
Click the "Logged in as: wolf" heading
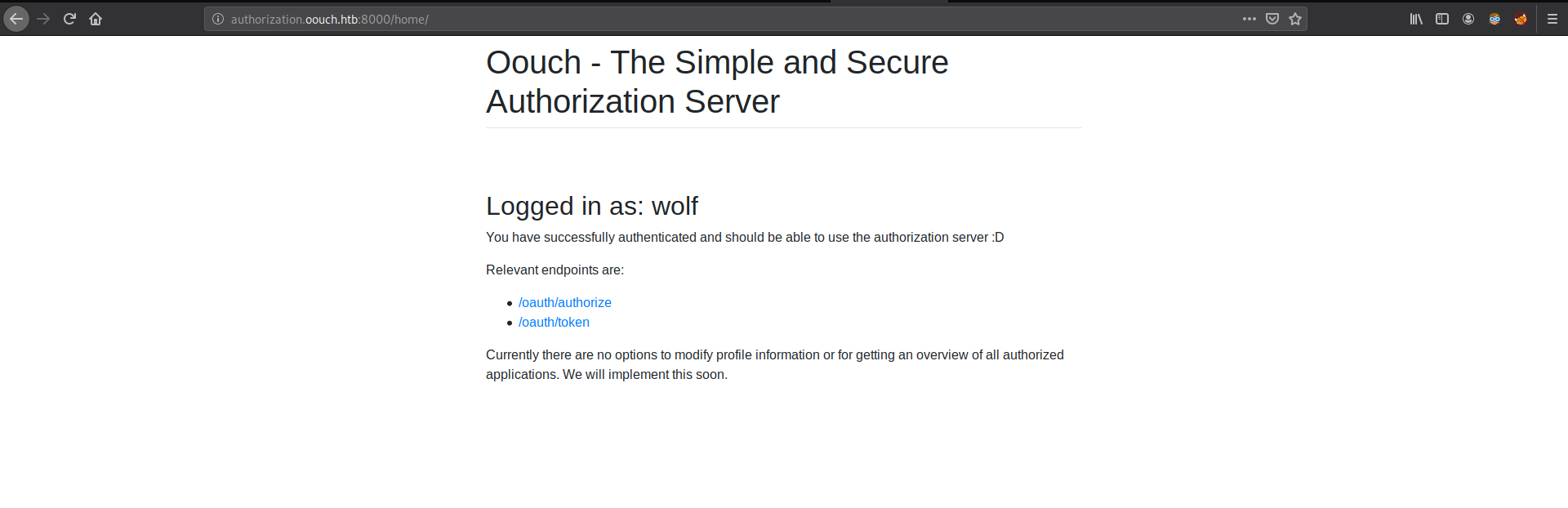(x=592, y=206)
